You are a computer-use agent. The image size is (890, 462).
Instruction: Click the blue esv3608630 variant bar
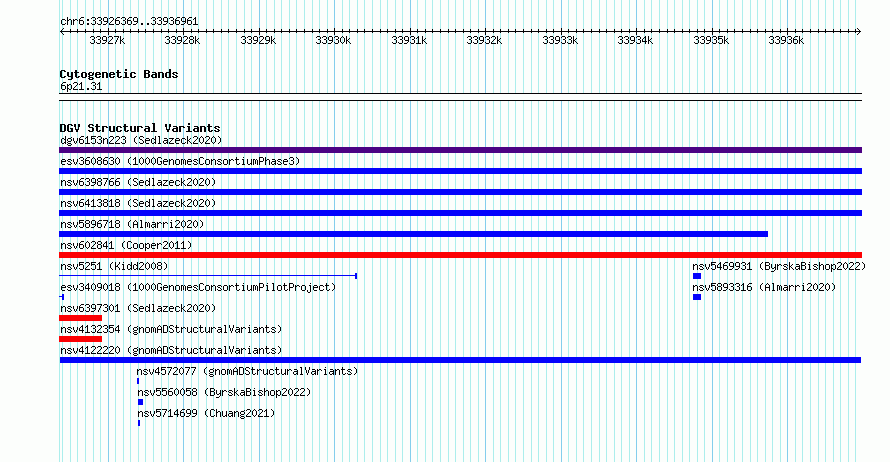pyautogui.click(x=460, y=171)
